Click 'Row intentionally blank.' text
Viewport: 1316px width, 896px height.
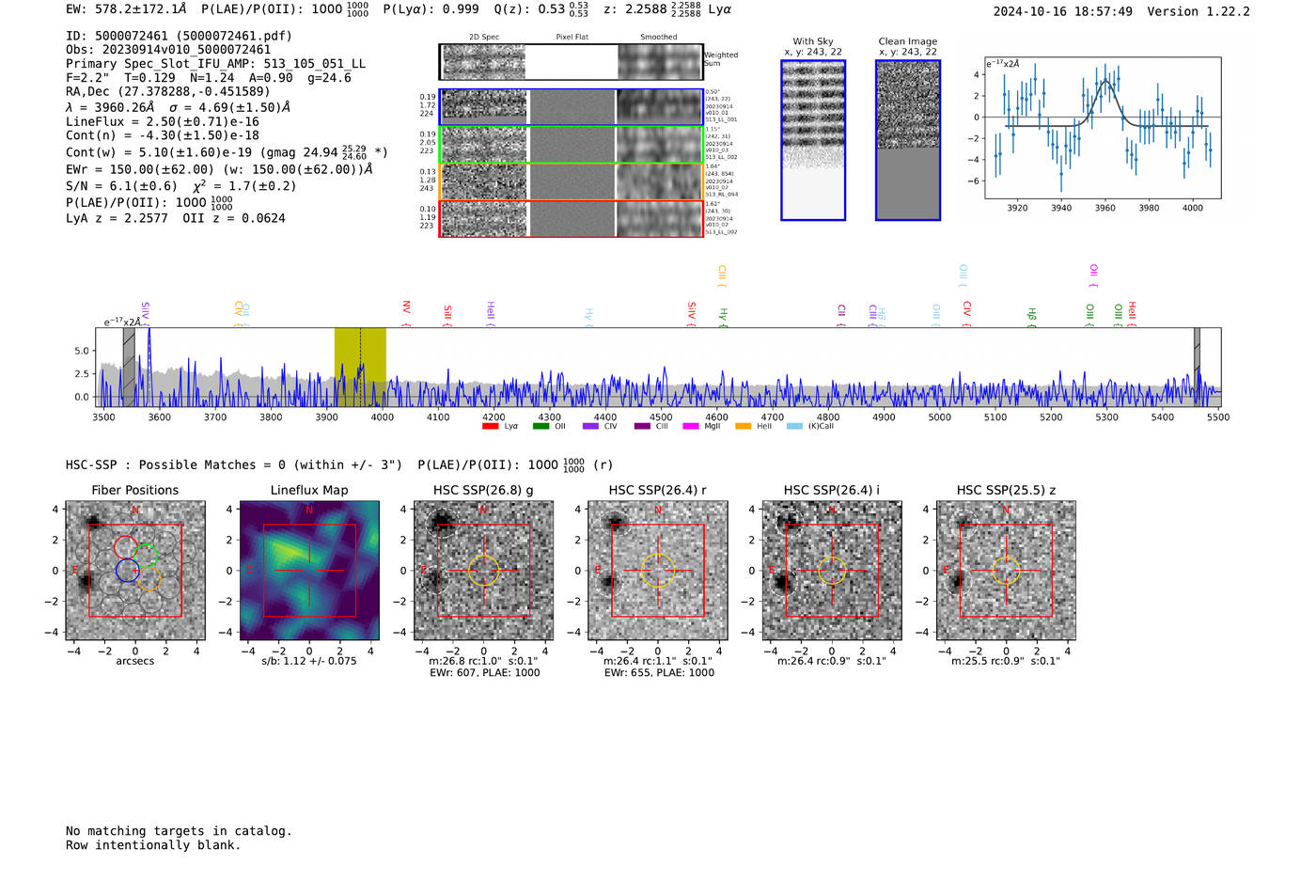pos(153,845)
